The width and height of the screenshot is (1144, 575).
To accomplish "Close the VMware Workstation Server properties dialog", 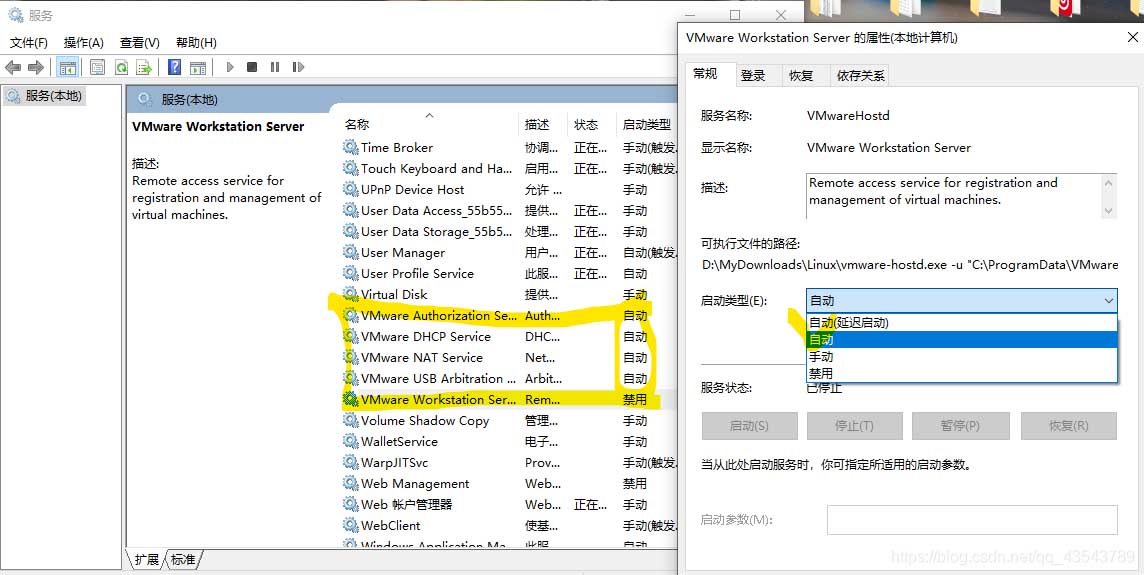I will click(1132, 37).
